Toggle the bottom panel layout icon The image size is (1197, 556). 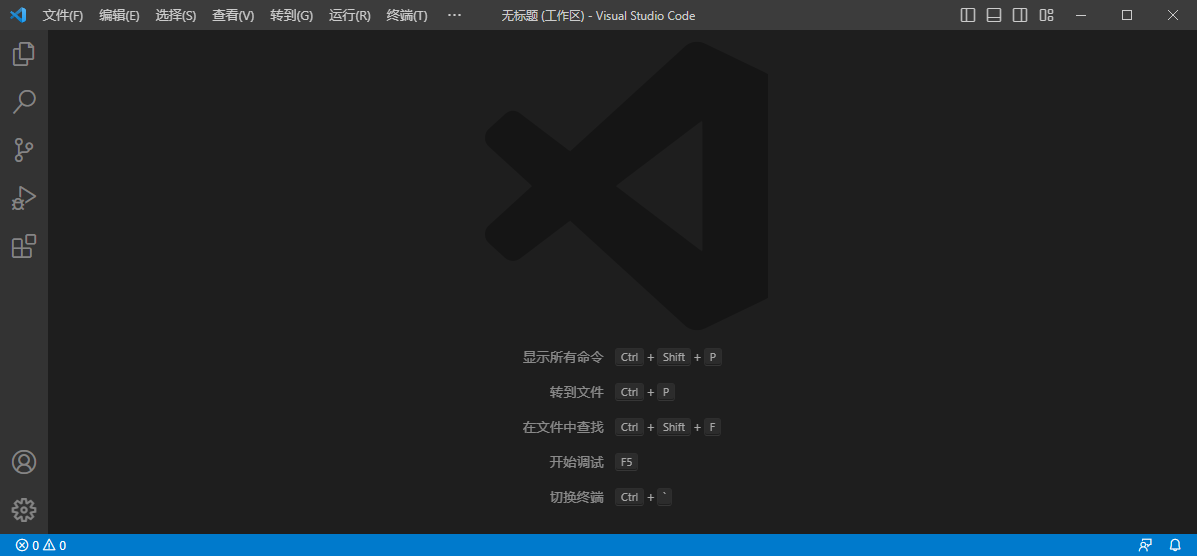click(994, 15)
